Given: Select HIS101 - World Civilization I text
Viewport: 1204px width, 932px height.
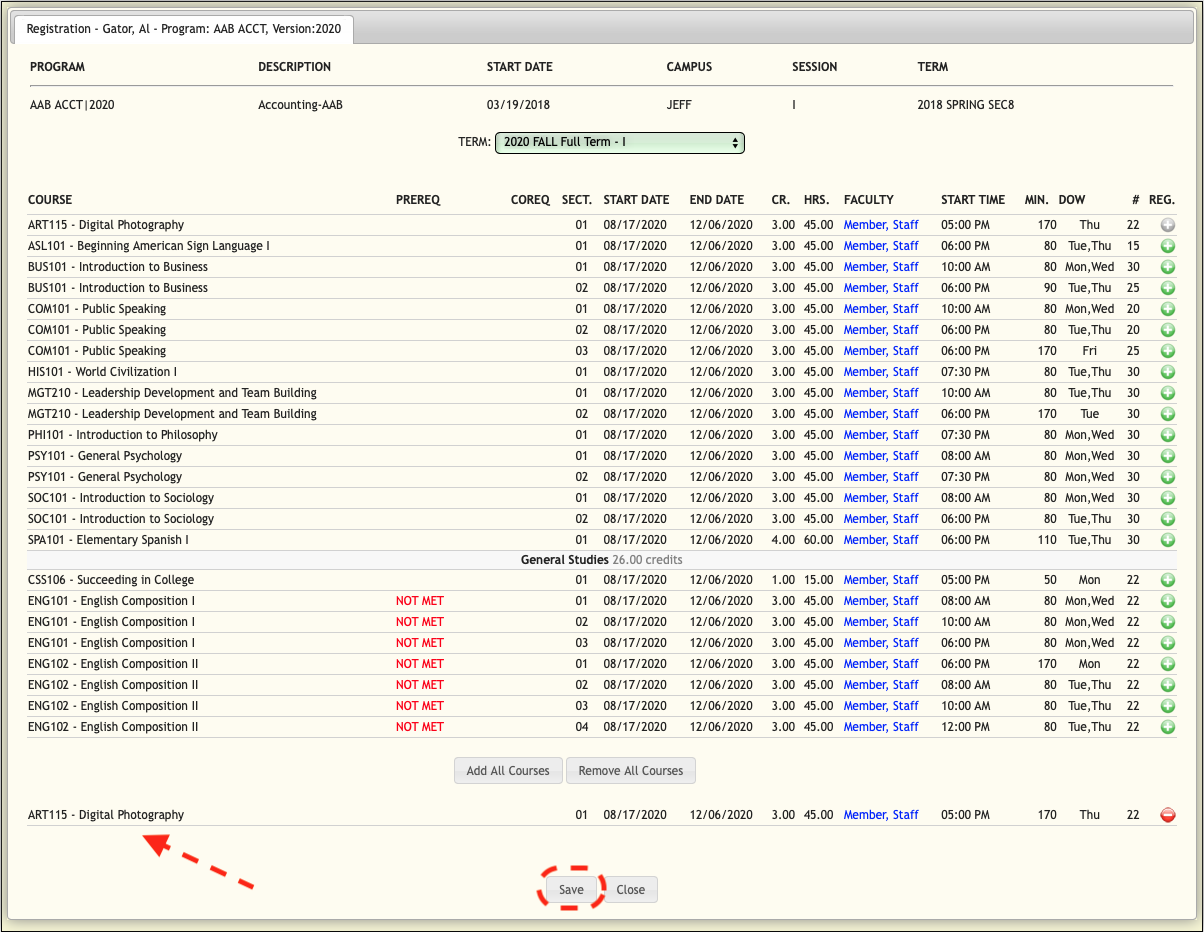Looking at the screenshot, I should (x=102, y=372).
